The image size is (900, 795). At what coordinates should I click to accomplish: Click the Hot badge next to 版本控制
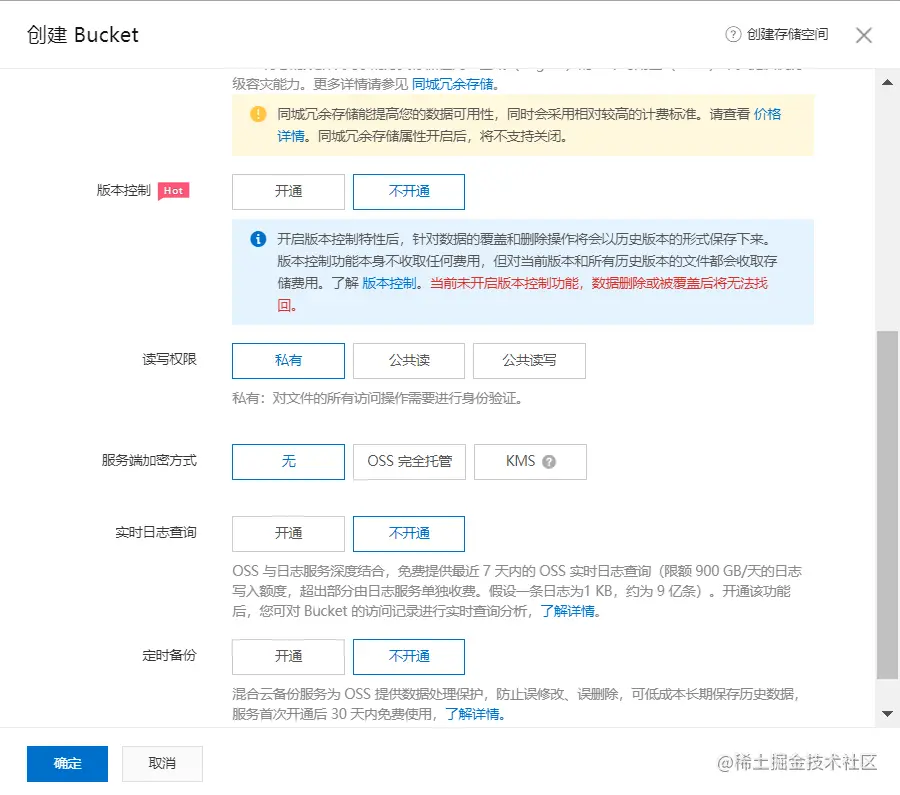pyautogui.click(x=173, y=191)
